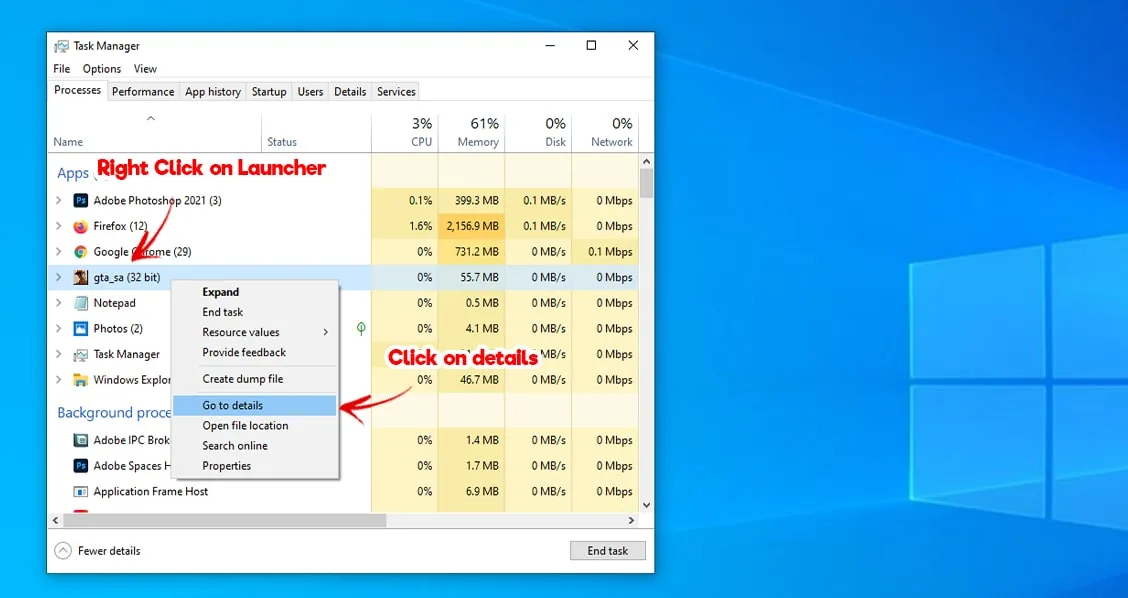Click Firefox memory value 2,156.9 MB
This screenshot has height=598, width=1128.
472,226
